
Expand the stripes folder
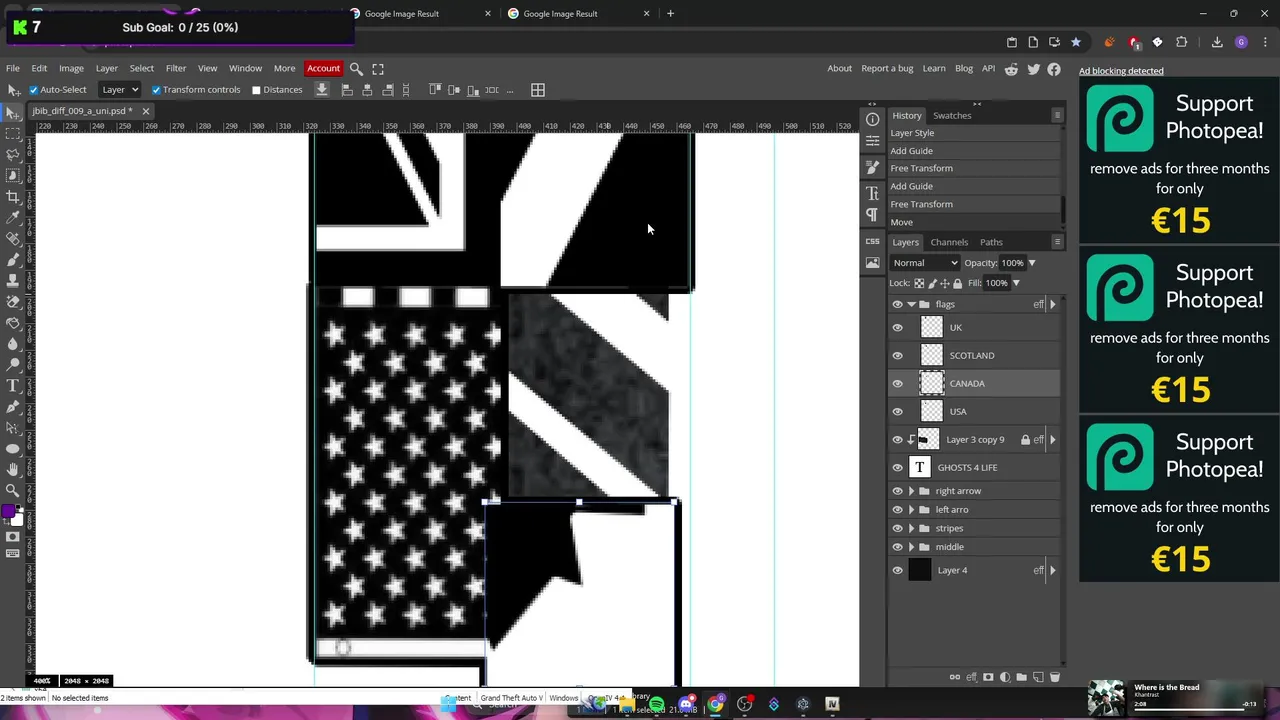911,529
